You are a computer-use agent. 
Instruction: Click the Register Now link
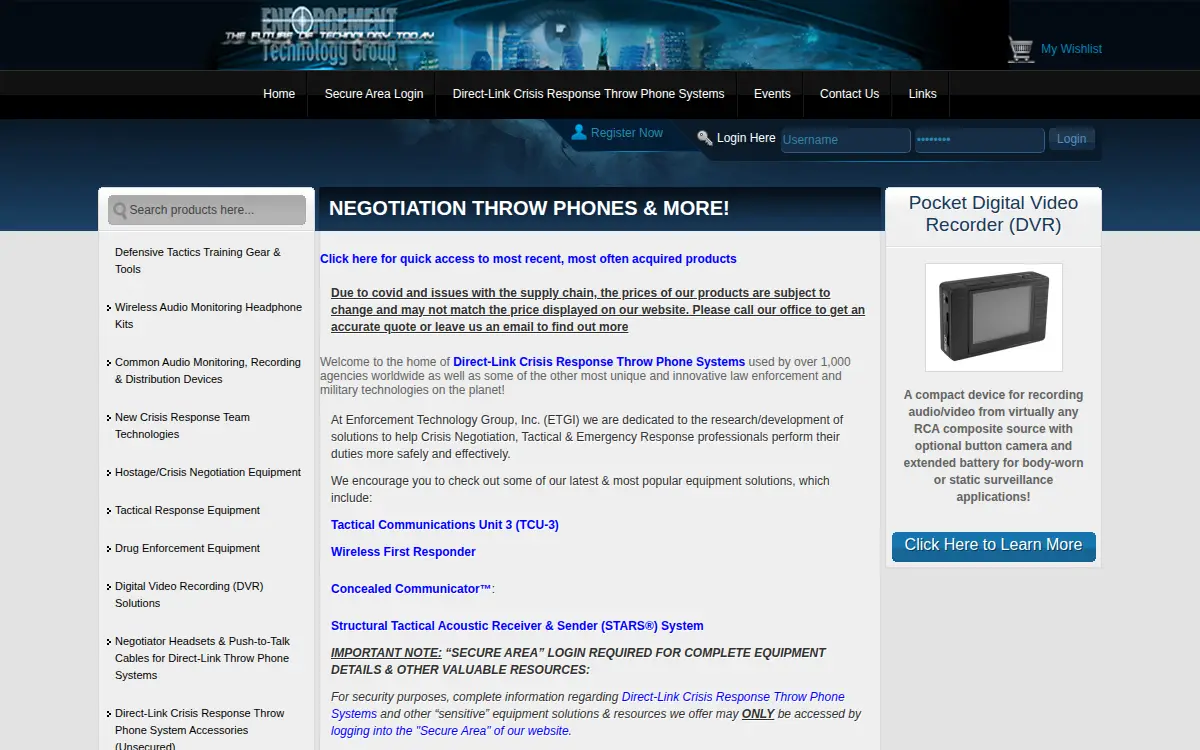[627, 133]
